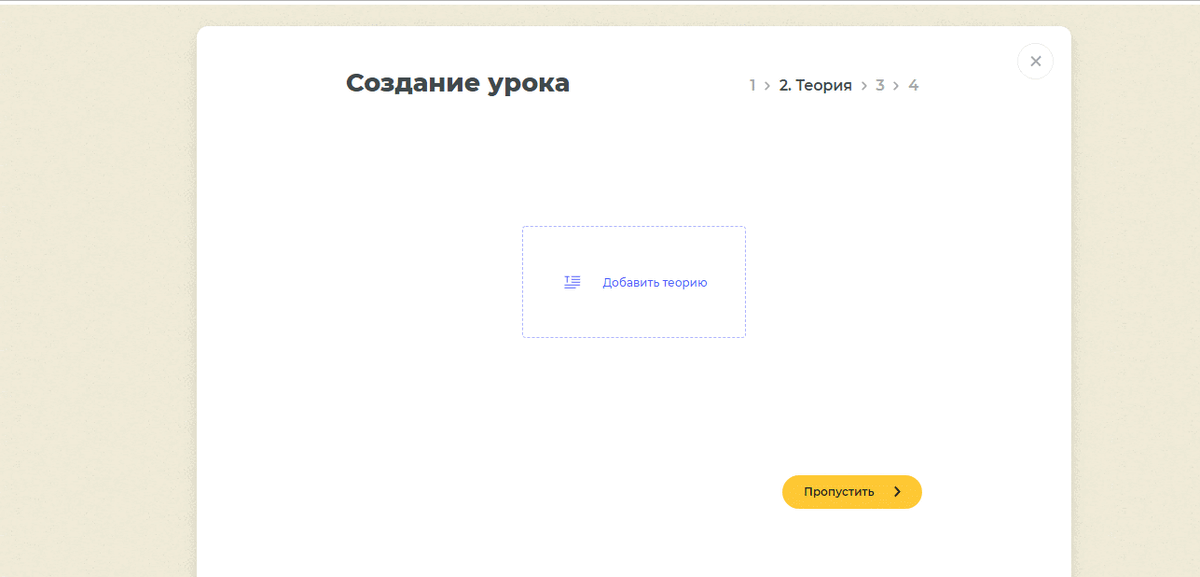Click the Пропустить text label
The width and height of the screenshot is (1200, 577).
click(x=838, y=491)
